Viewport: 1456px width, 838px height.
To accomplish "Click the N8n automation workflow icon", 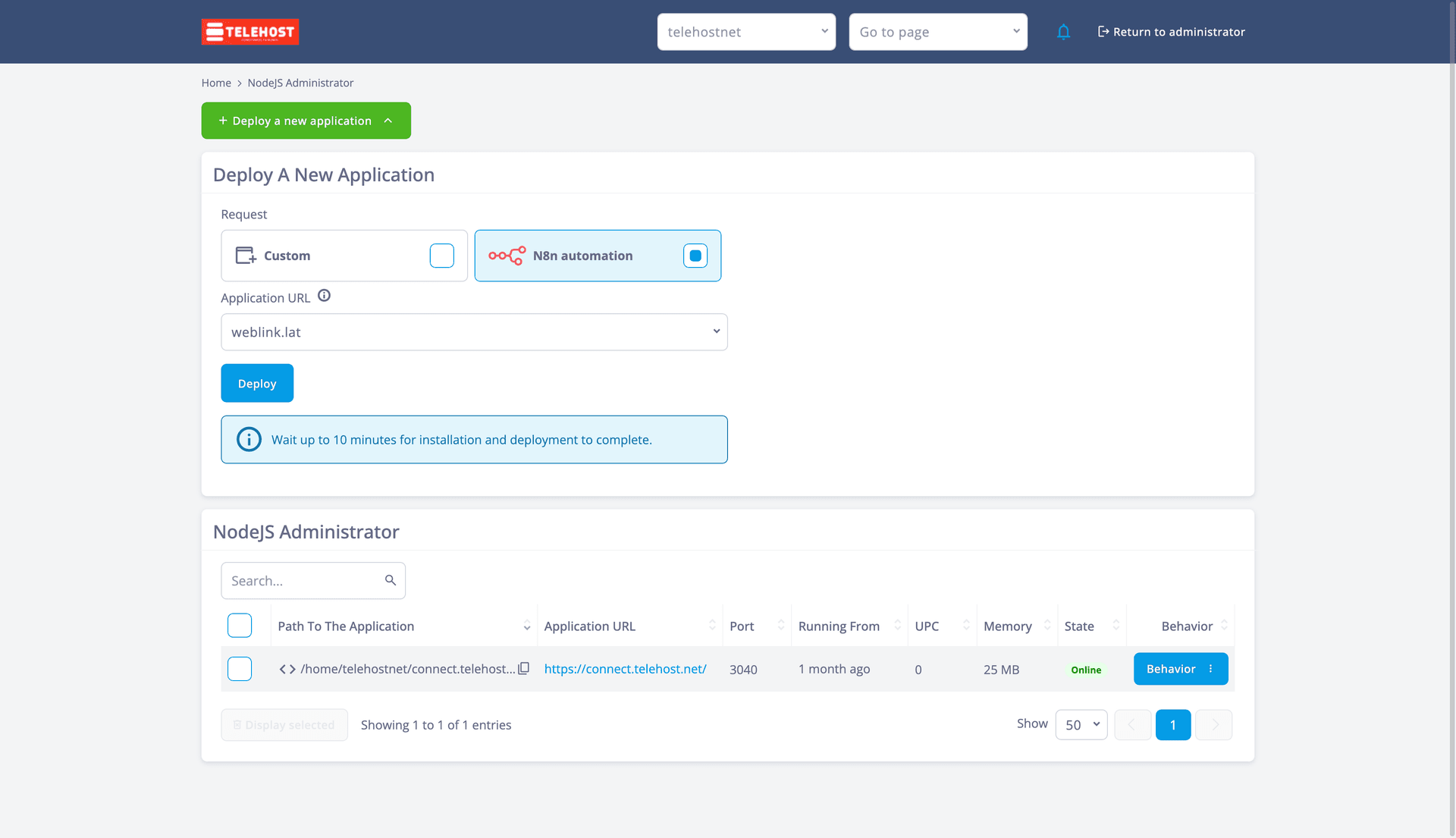I will click(x=507, y=256).
